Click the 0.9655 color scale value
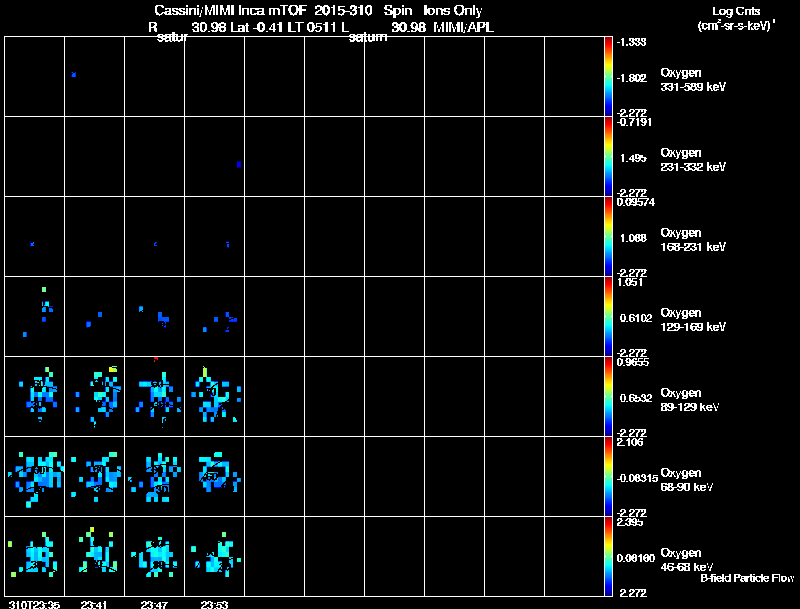800x609 pixels. point(633,363)
